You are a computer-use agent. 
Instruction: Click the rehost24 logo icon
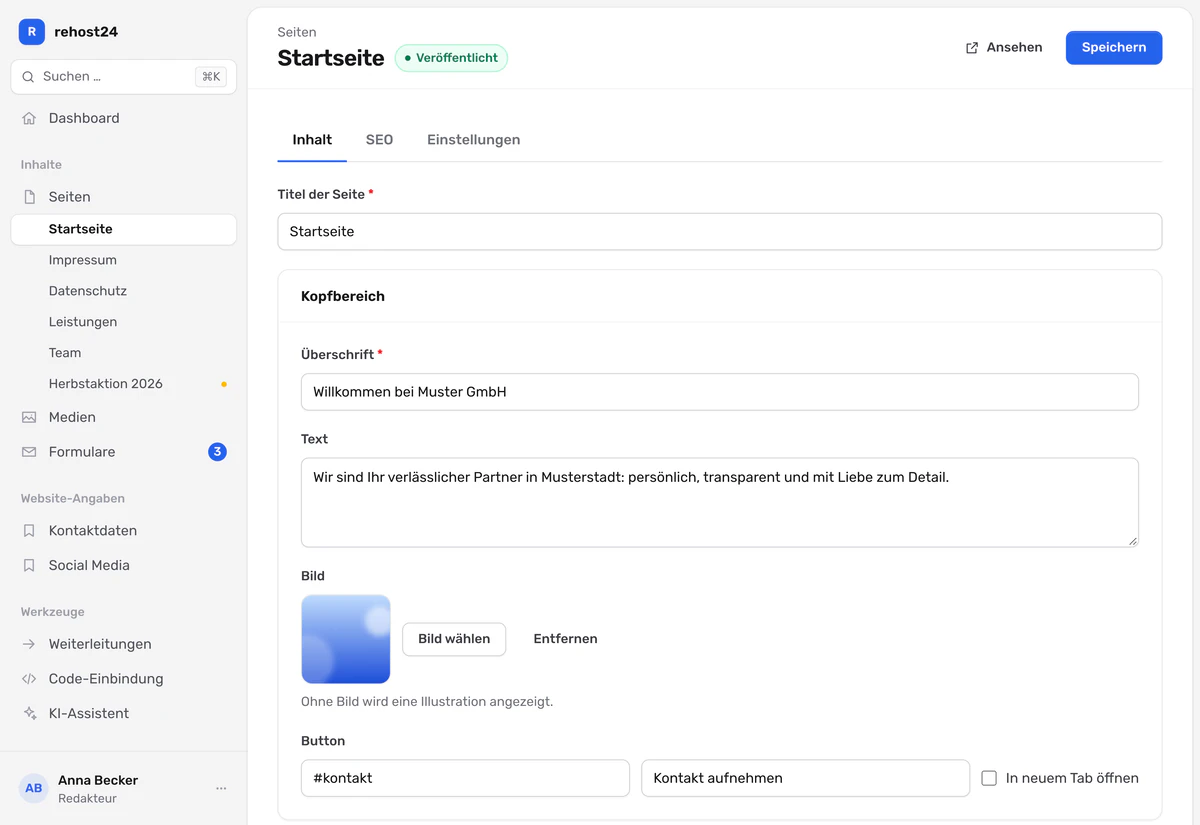pos(32,32)
